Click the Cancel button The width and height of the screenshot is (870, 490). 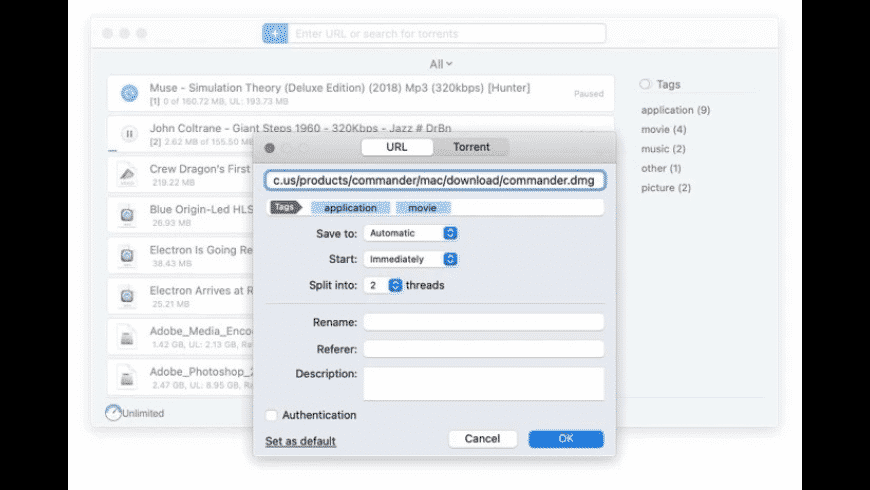(x=482, y=438)
